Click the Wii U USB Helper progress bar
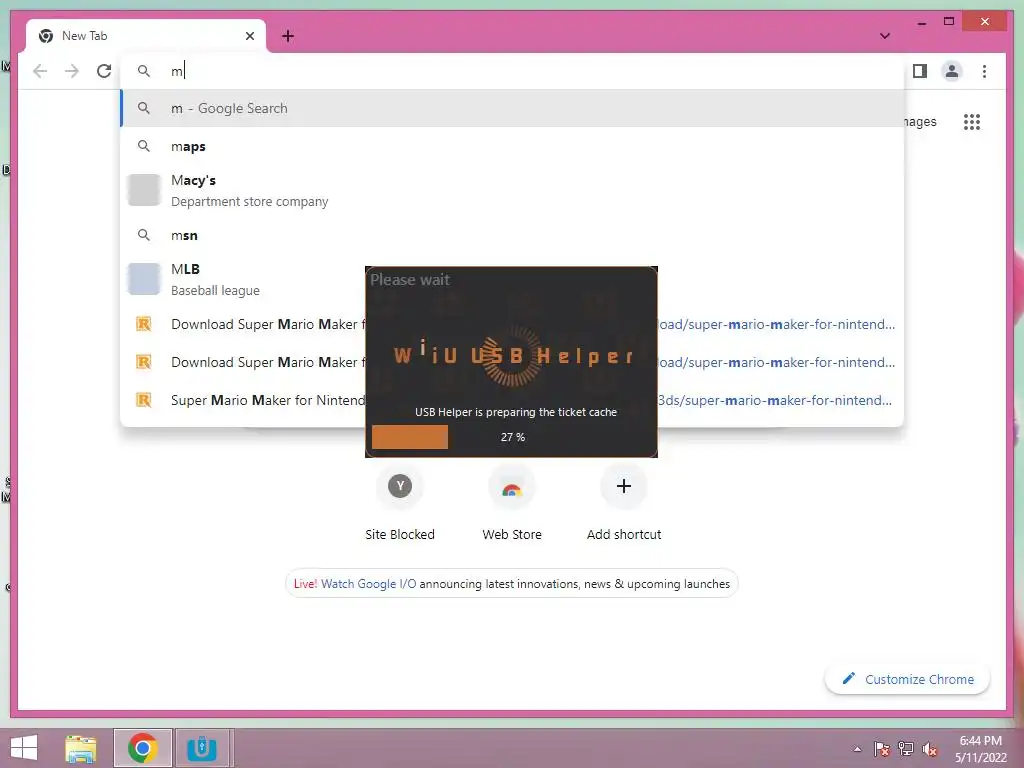 click(x=511, y=437)
